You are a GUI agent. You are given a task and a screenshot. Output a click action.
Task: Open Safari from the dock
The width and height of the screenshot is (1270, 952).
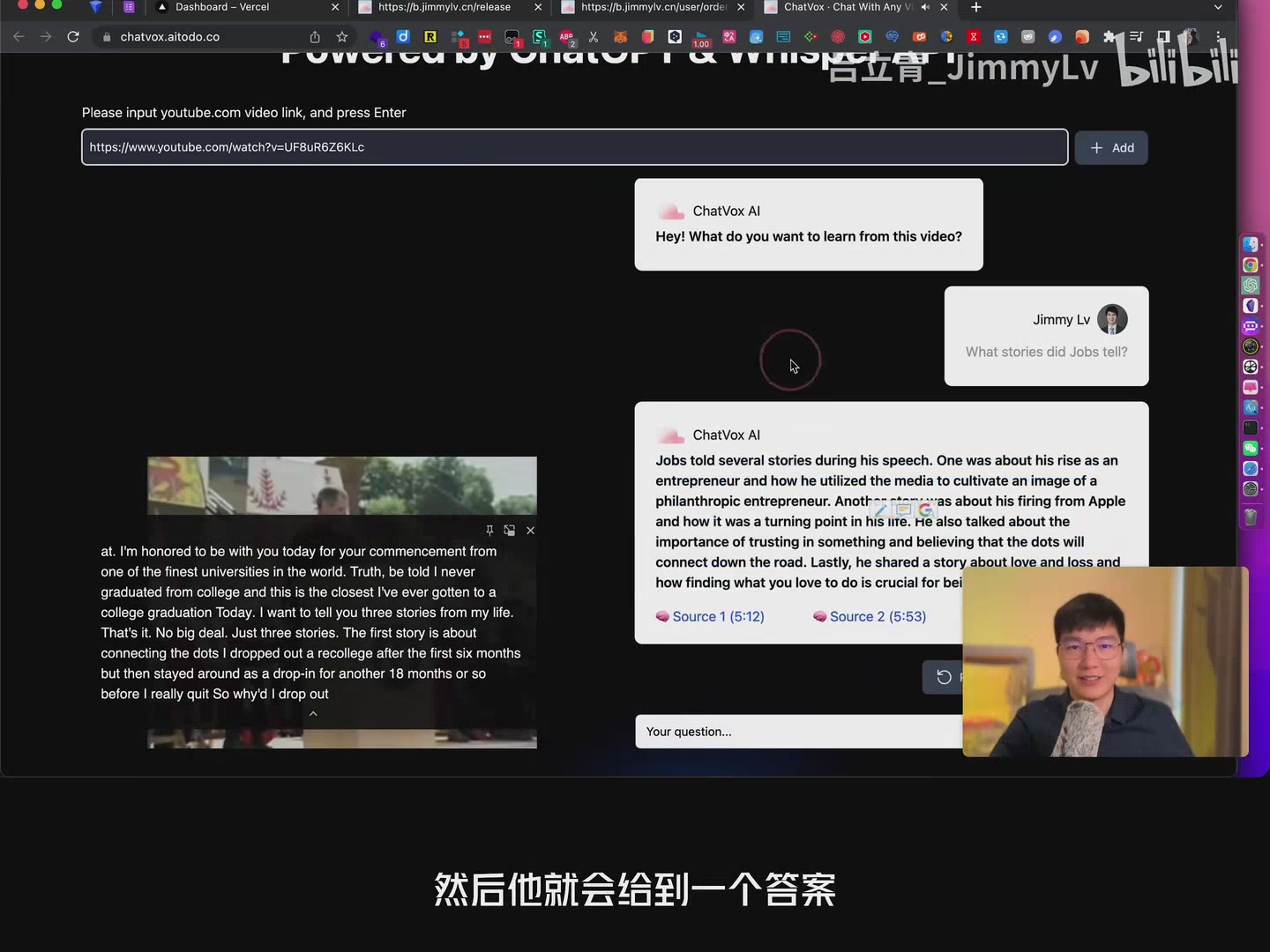tap(1250, 468)
